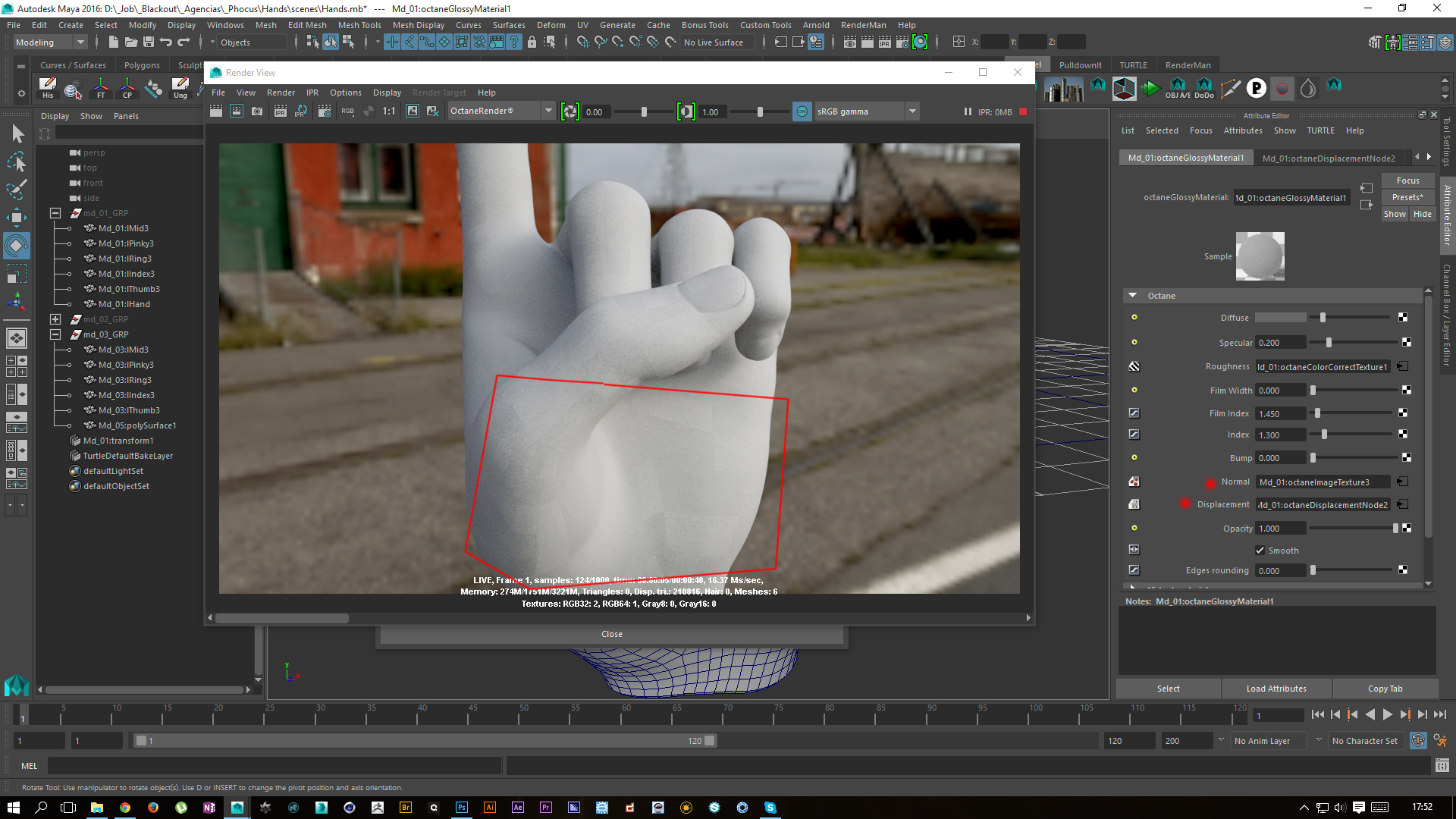Pause the IPR render
The width and height of the screenshot is (1456, 819).
click(x=968, y=111)
